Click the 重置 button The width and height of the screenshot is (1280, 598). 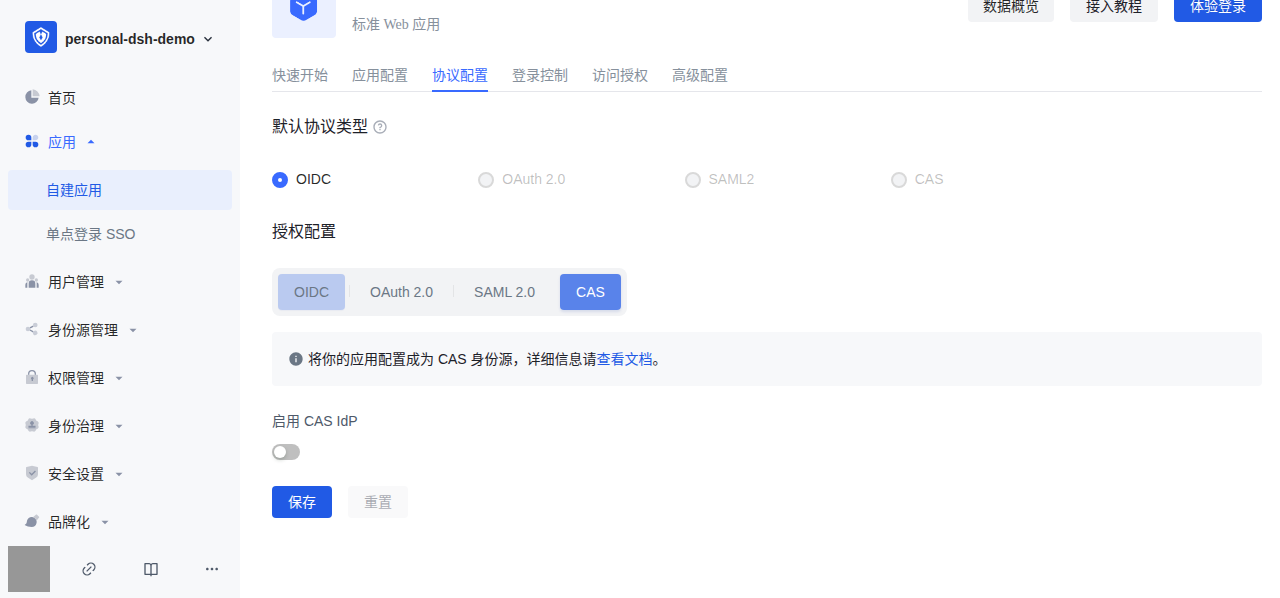pyautogui.click(x=378, y=502)
